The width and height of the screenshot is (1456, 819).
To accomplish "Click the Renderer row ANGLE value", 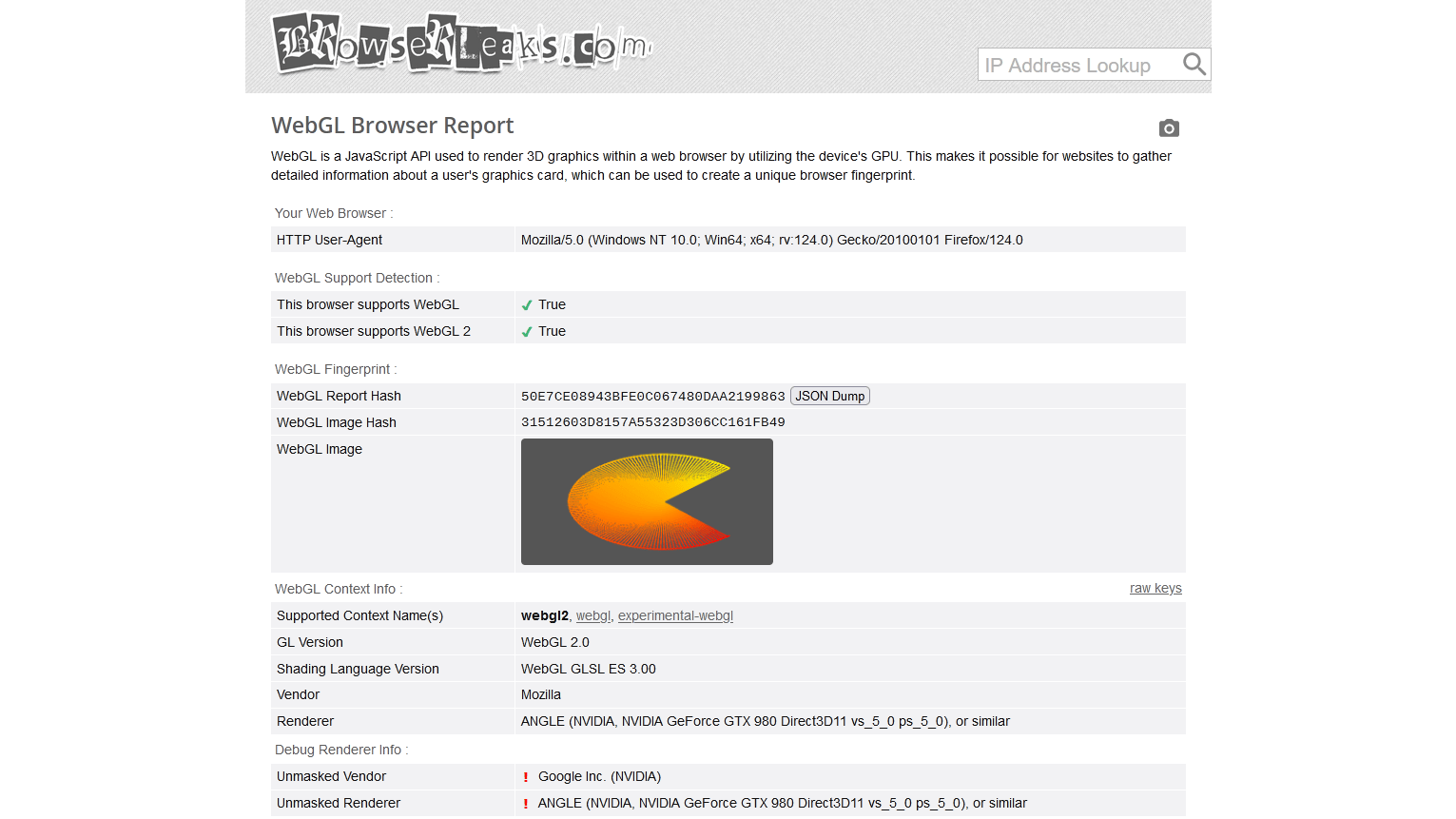I will click(x=766, y=721).
